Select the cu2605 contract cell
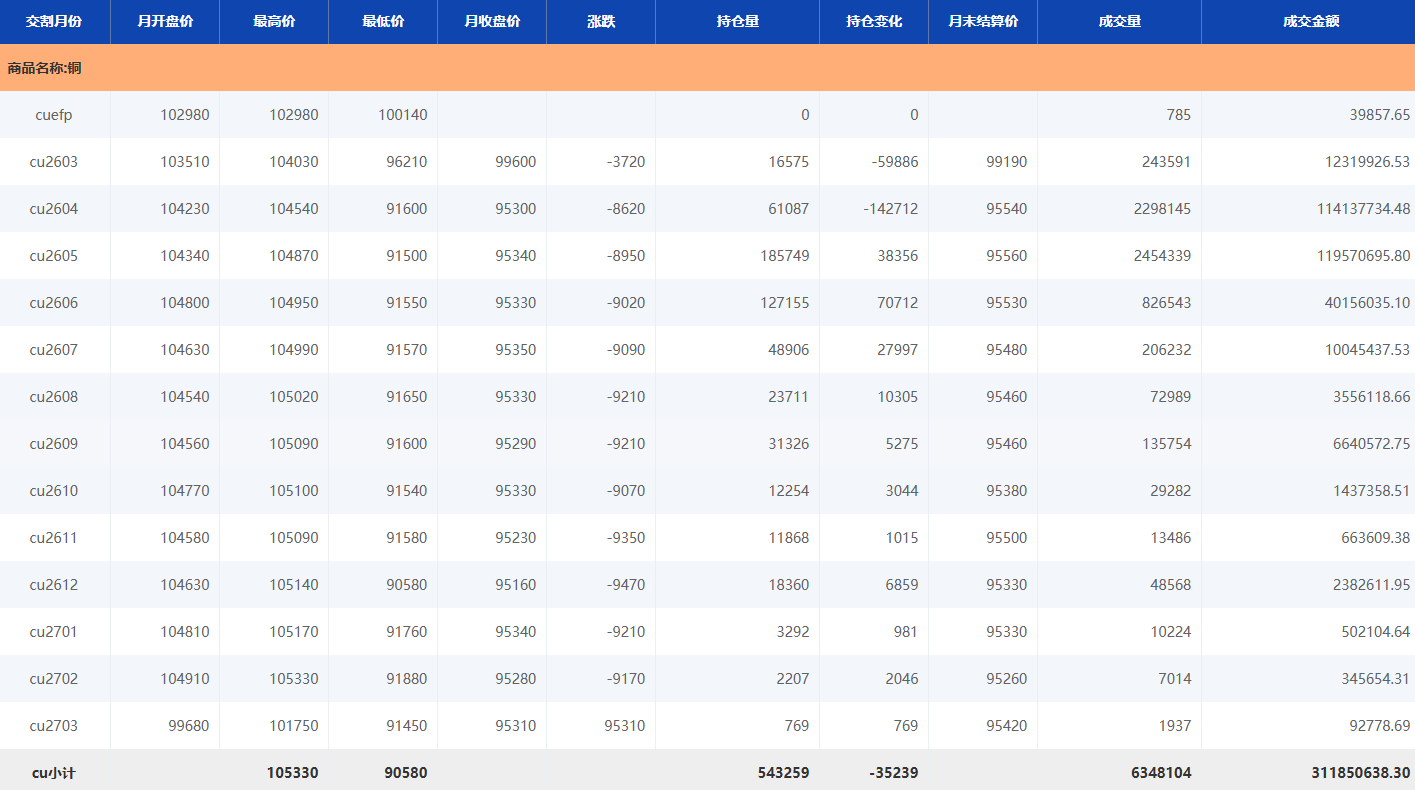 pyautogui.click(x=54, y=256)
